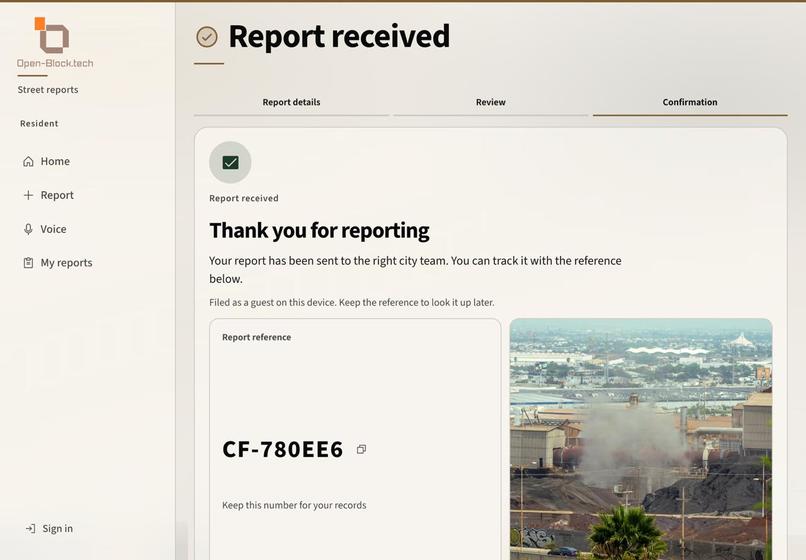Image resolution: width=806 pixels, height=560 pixels.
Task: Click the Filed as a guest note
Action: click(x=352, y=302)
